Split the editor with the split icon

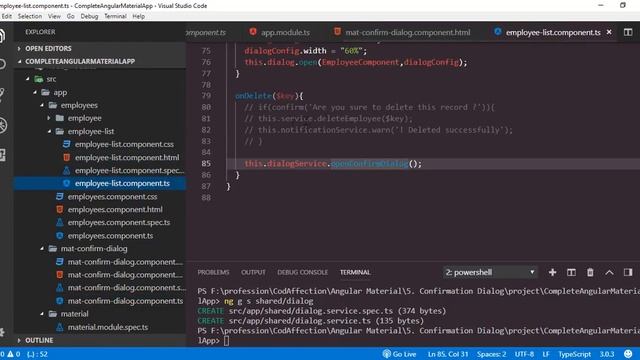(628, 32)
